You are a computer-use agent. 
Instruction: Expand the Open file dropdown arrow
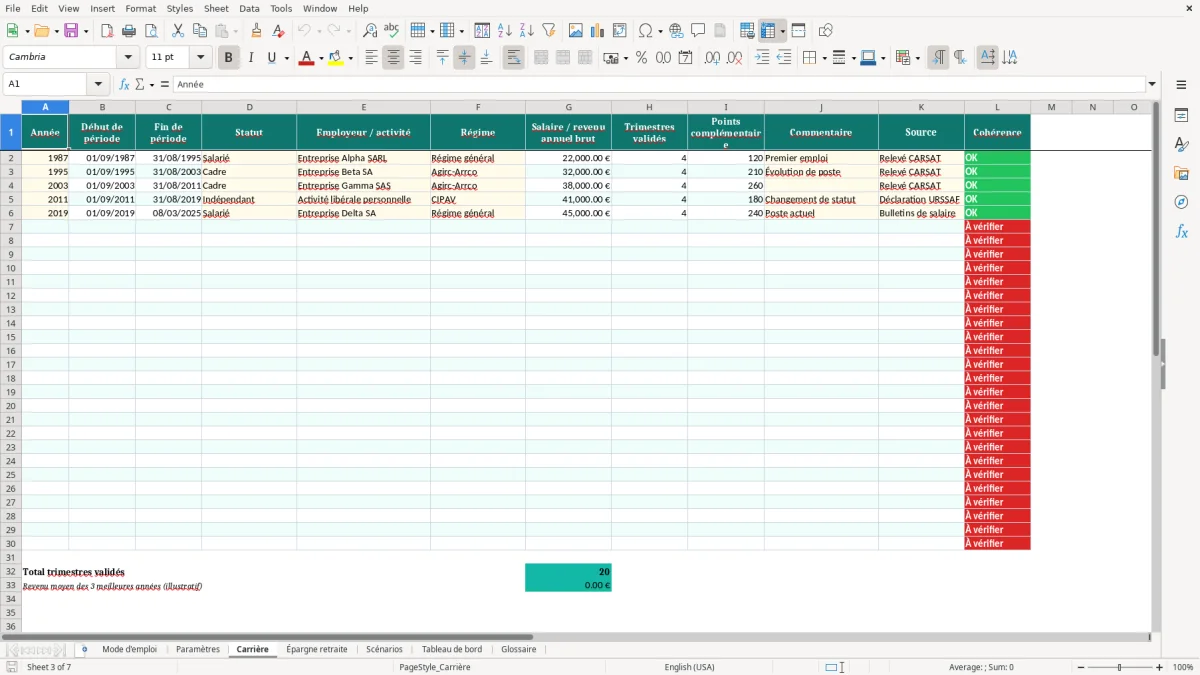55,30
